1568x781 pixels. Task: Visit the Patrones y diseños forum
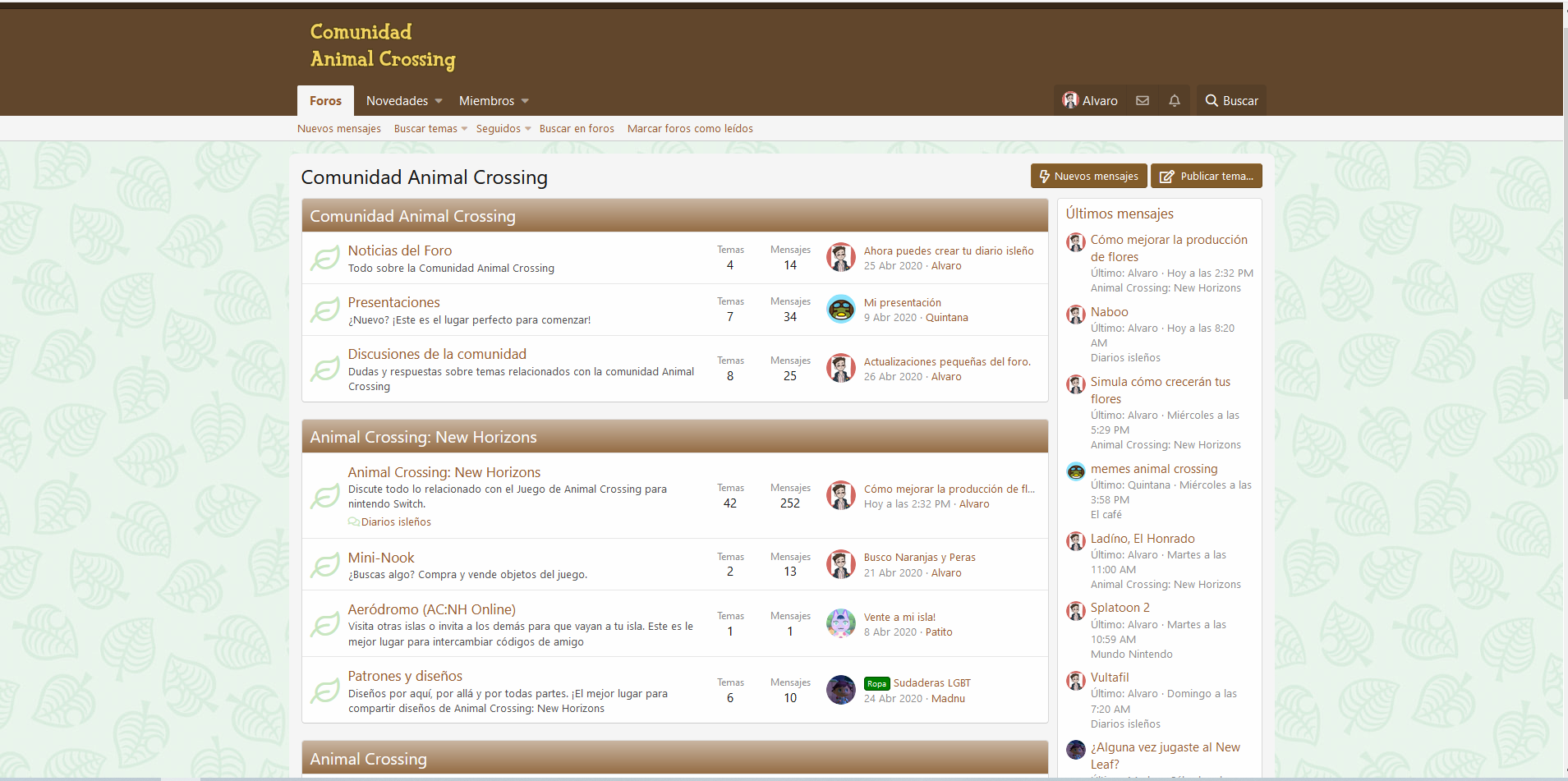click(x=405, y=676)
